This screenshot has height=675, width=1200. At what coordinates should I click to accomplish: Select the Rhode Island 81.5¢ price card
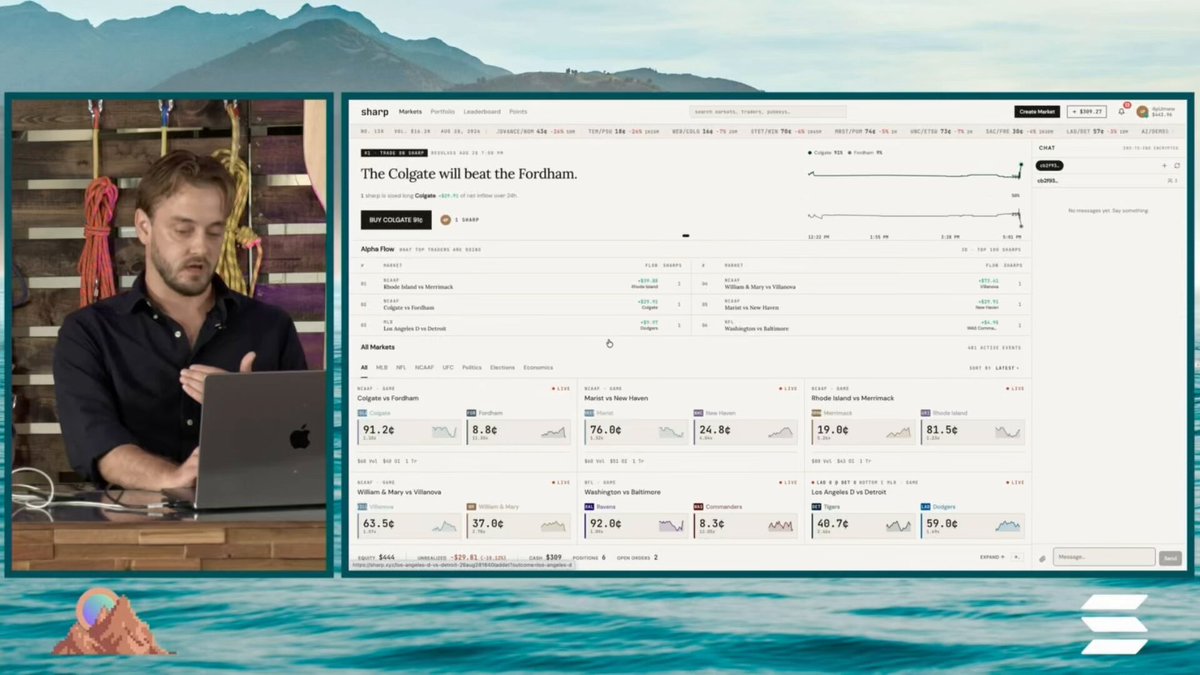973,432
